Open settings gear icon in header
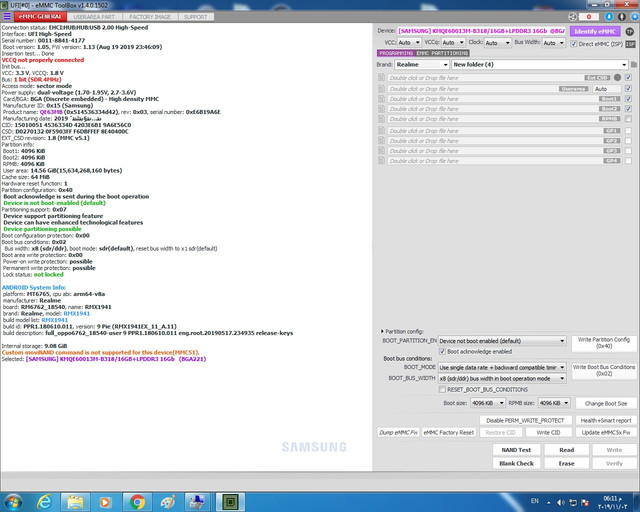 pyautogui.click(x=635, y=16)
